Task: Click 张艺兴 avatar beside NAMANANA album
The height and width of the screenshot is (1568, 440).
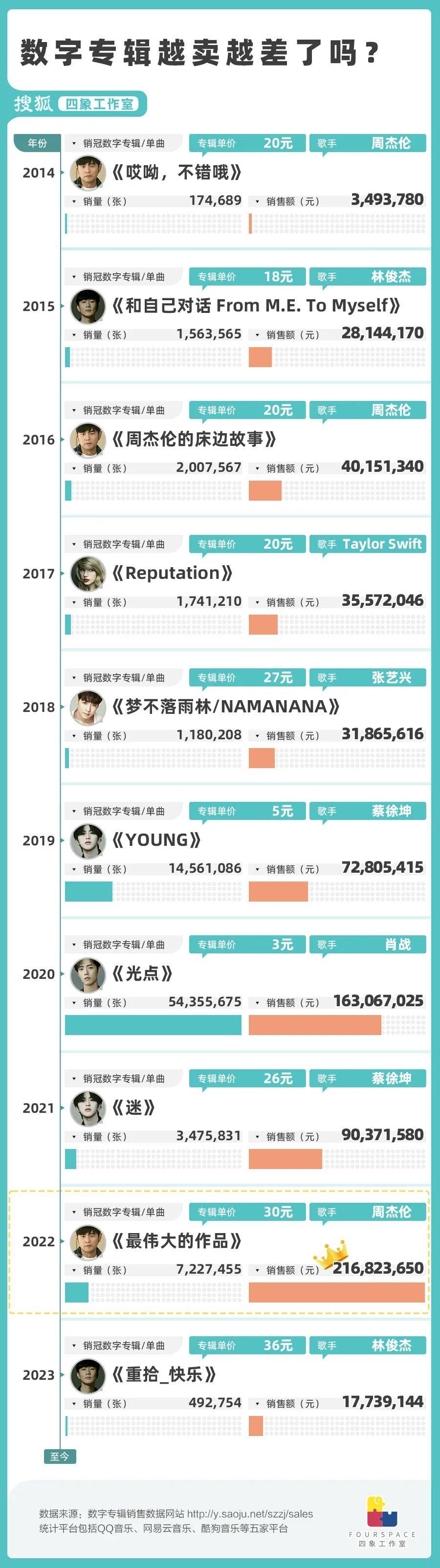Action: tap(88, 707)
